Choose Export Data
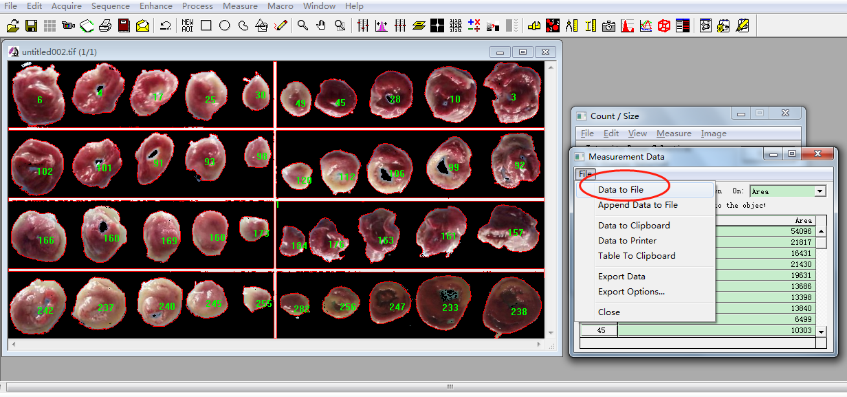This screenshot has width=847, height=397. point(645,276)
